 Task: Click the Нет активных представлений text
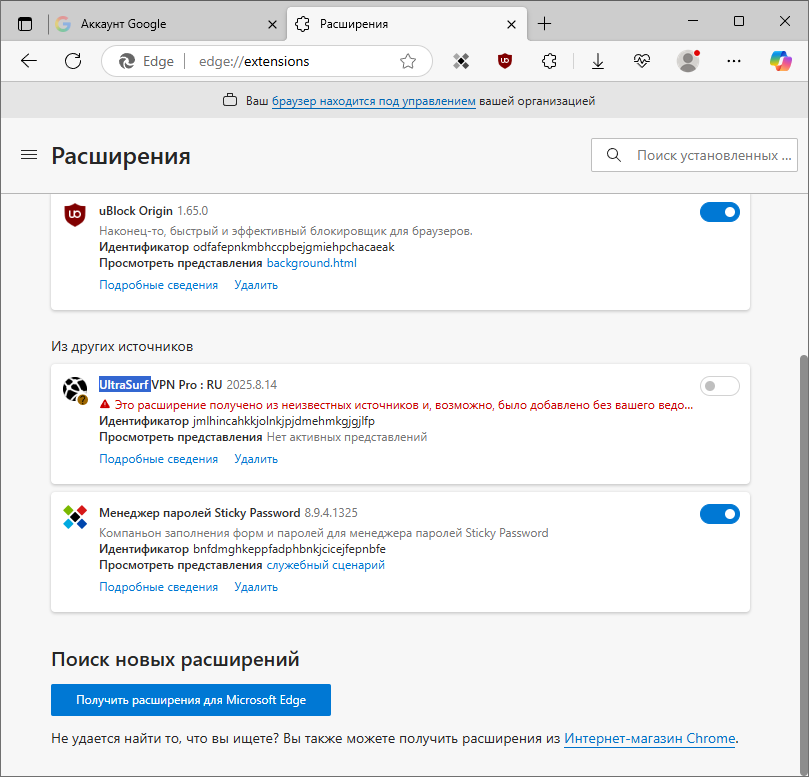[347, 437]
